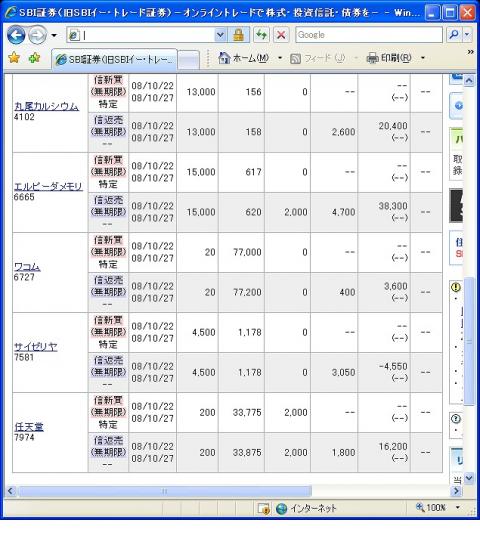The height and width of the screenshot is (560, 480).
Task: Select the 4,700 fee value
Action: coord(343,212)
